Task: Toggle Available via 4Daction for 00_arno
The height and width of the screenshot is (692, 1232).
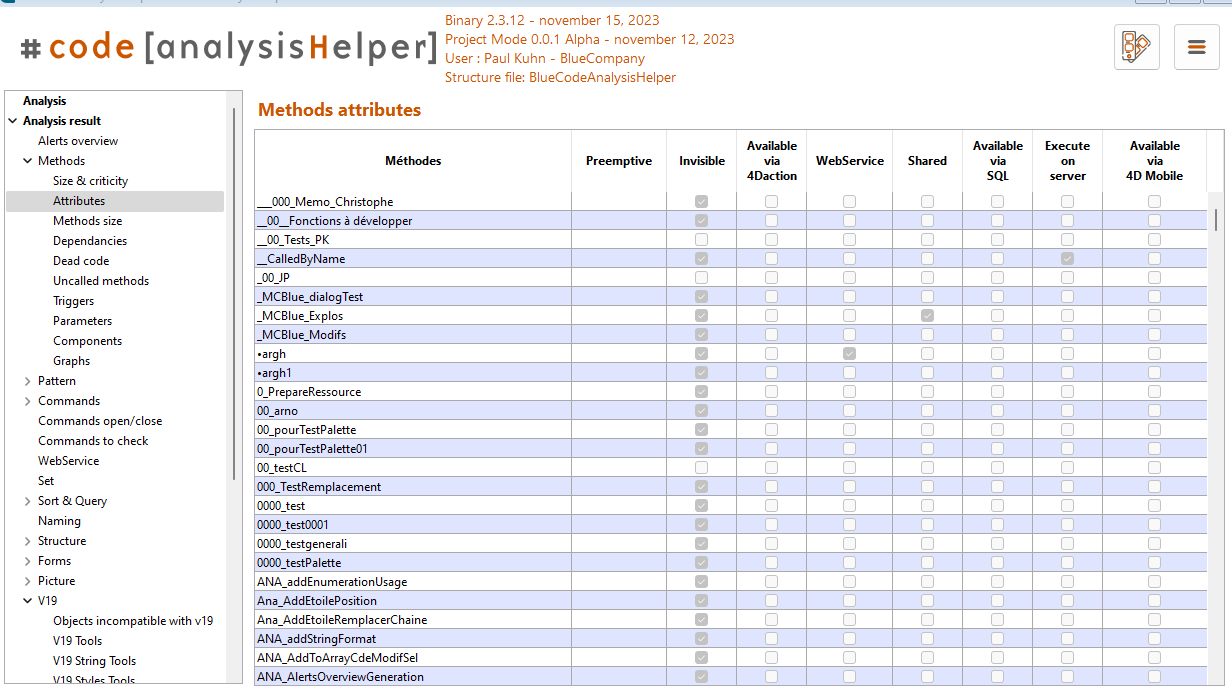Action: click(x=771, y=411)
